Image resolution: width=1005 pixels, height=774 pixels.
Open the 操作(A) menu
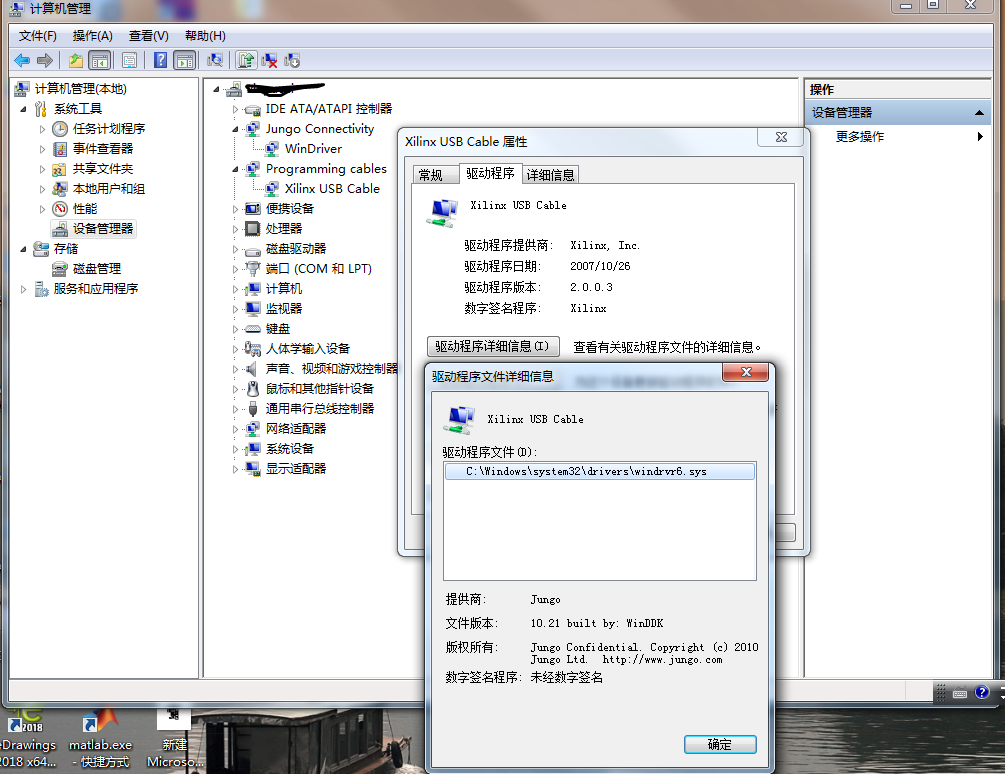(x=93, y=36)
